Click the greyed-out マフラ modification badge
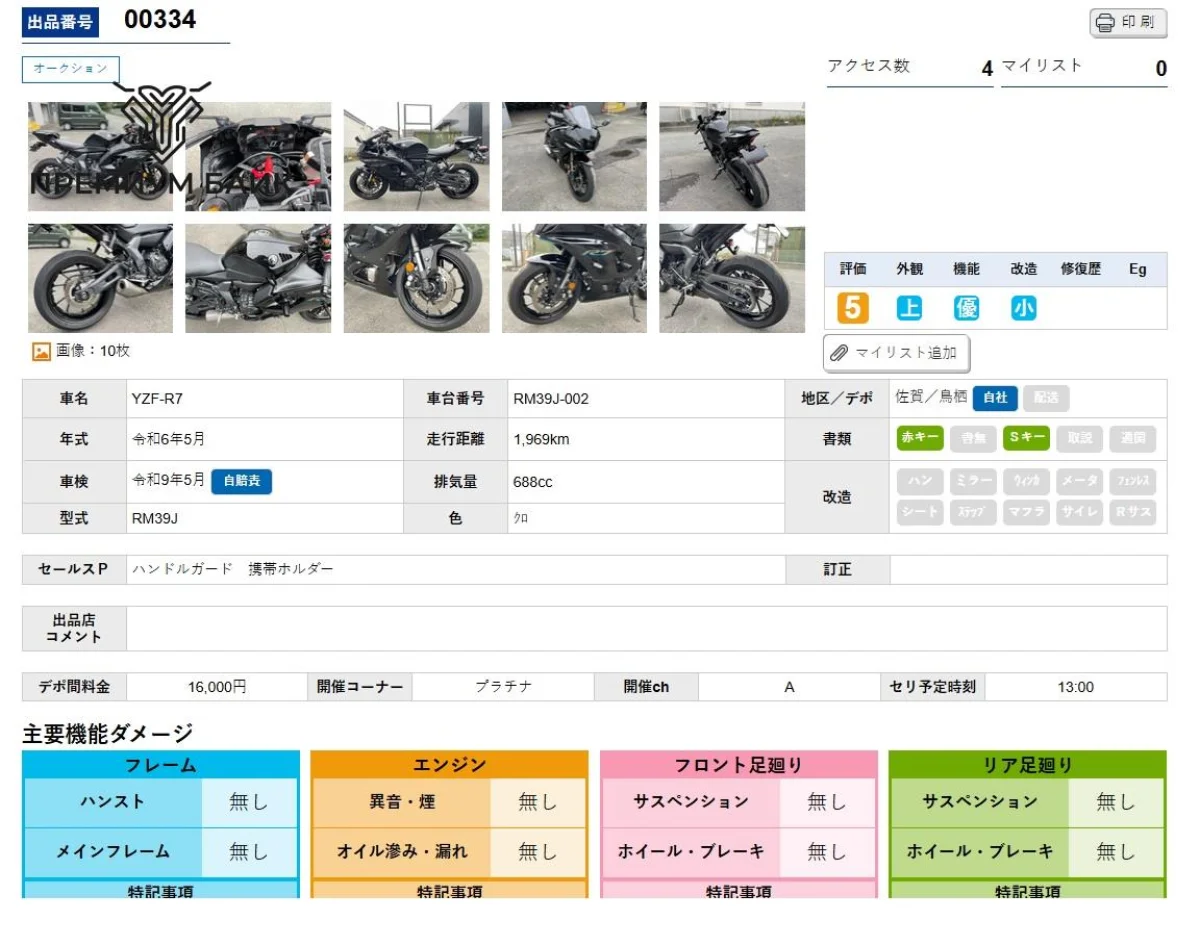 1026,512
